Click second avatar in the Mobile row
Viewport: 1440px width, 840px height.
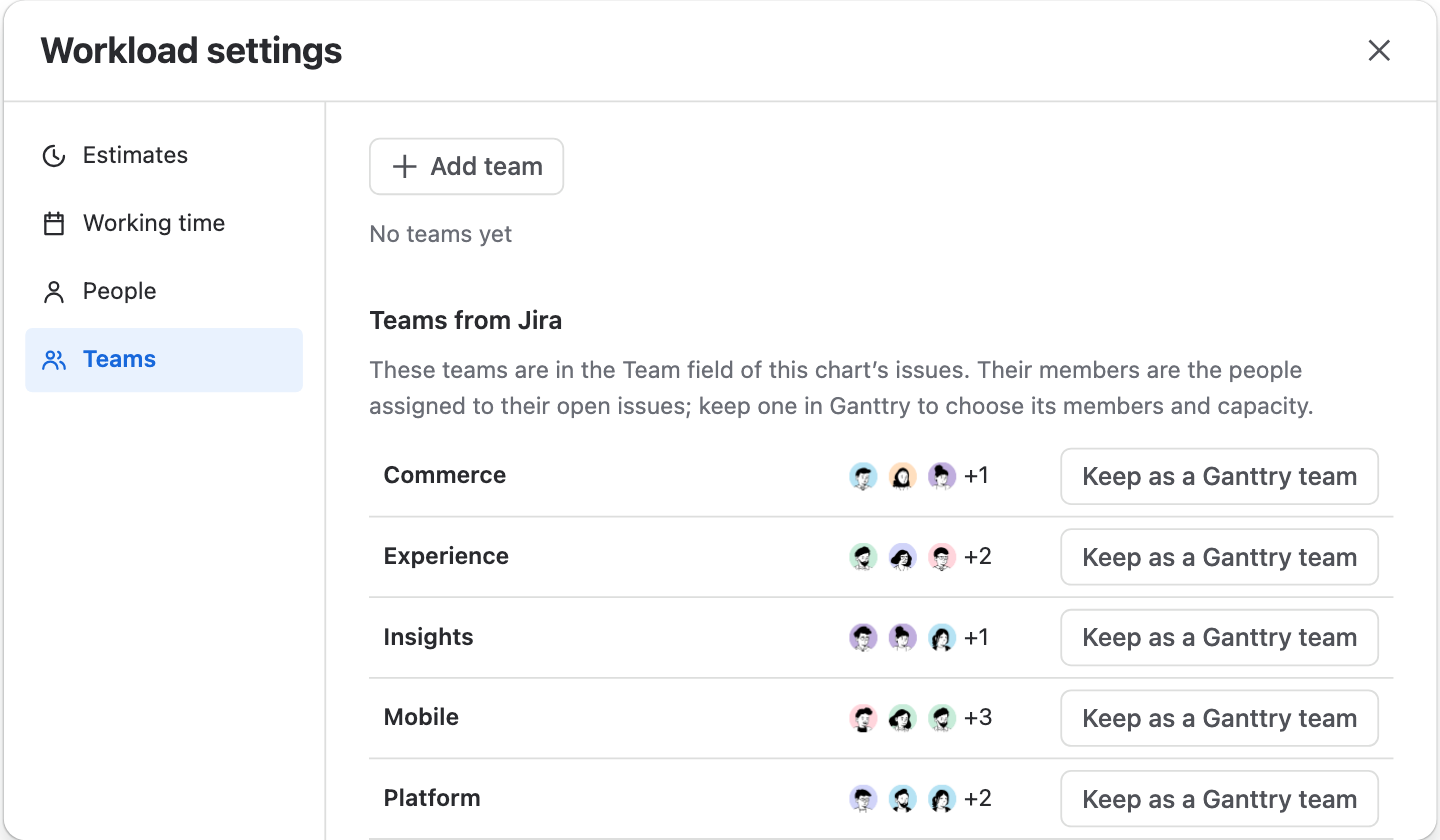902,718
